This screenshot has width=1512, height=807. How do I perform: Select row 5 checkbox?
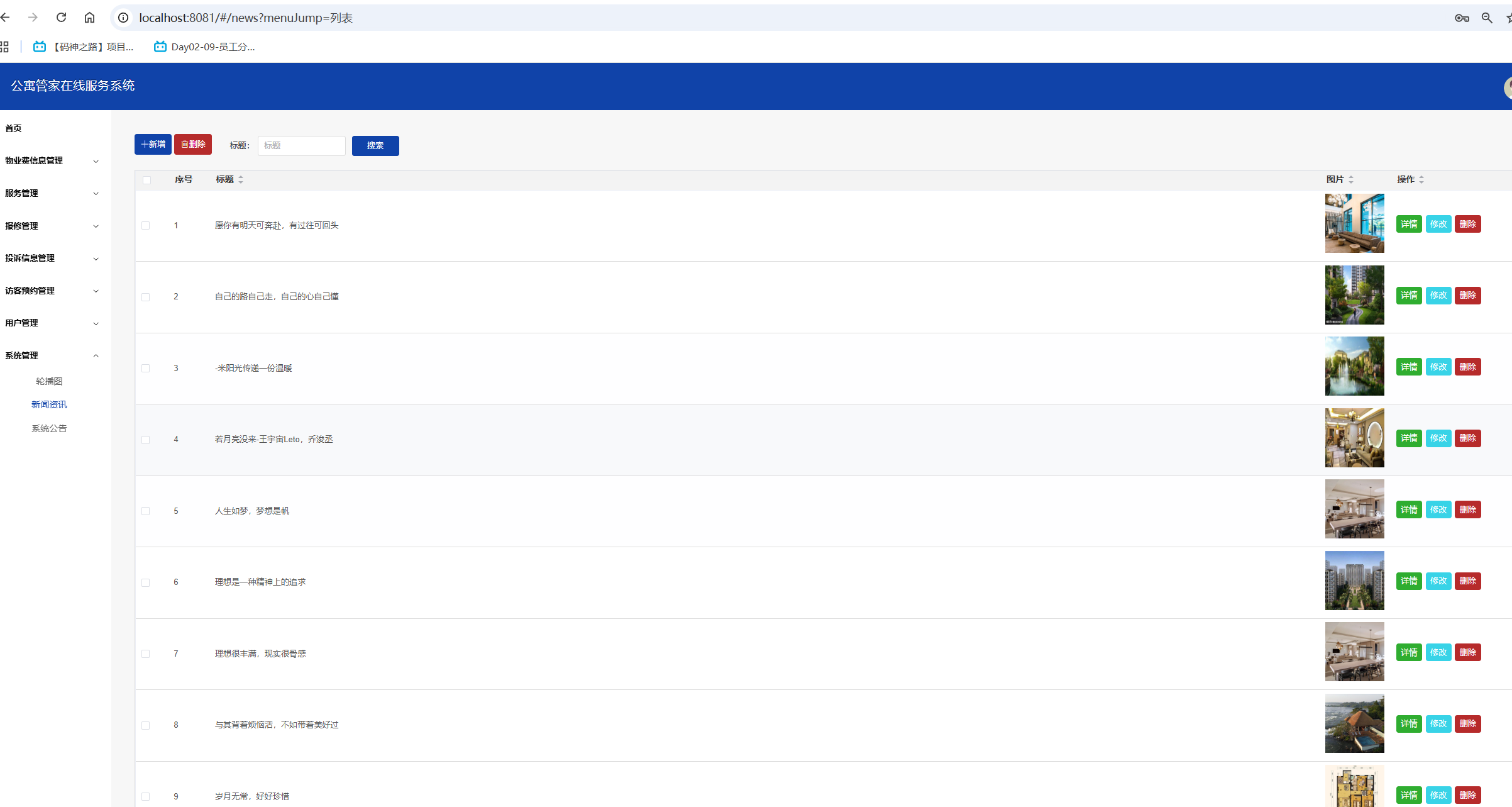point(145,511)
